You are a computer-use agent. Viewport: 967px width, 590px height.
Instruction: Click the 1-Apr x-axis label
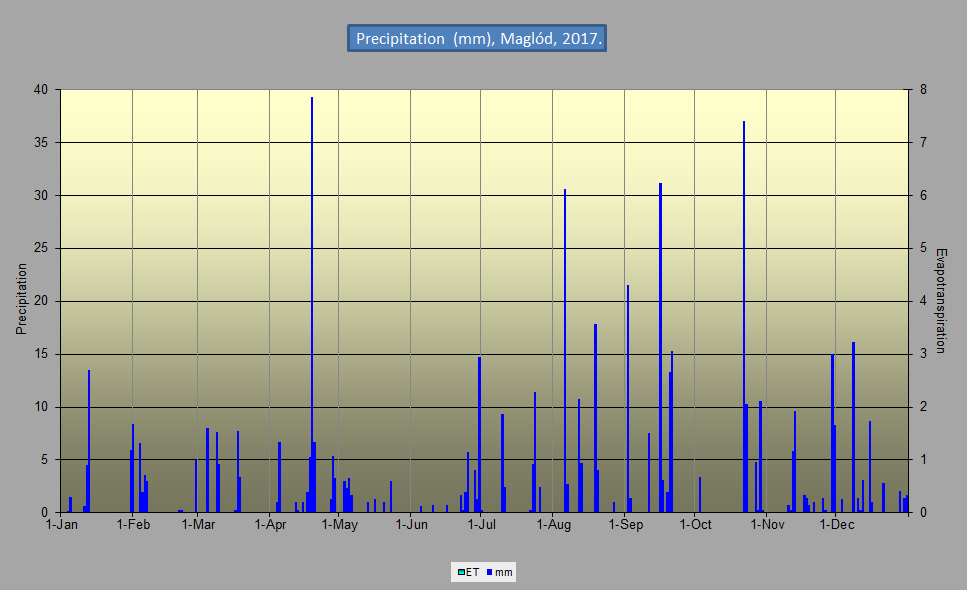coord(271,525)
